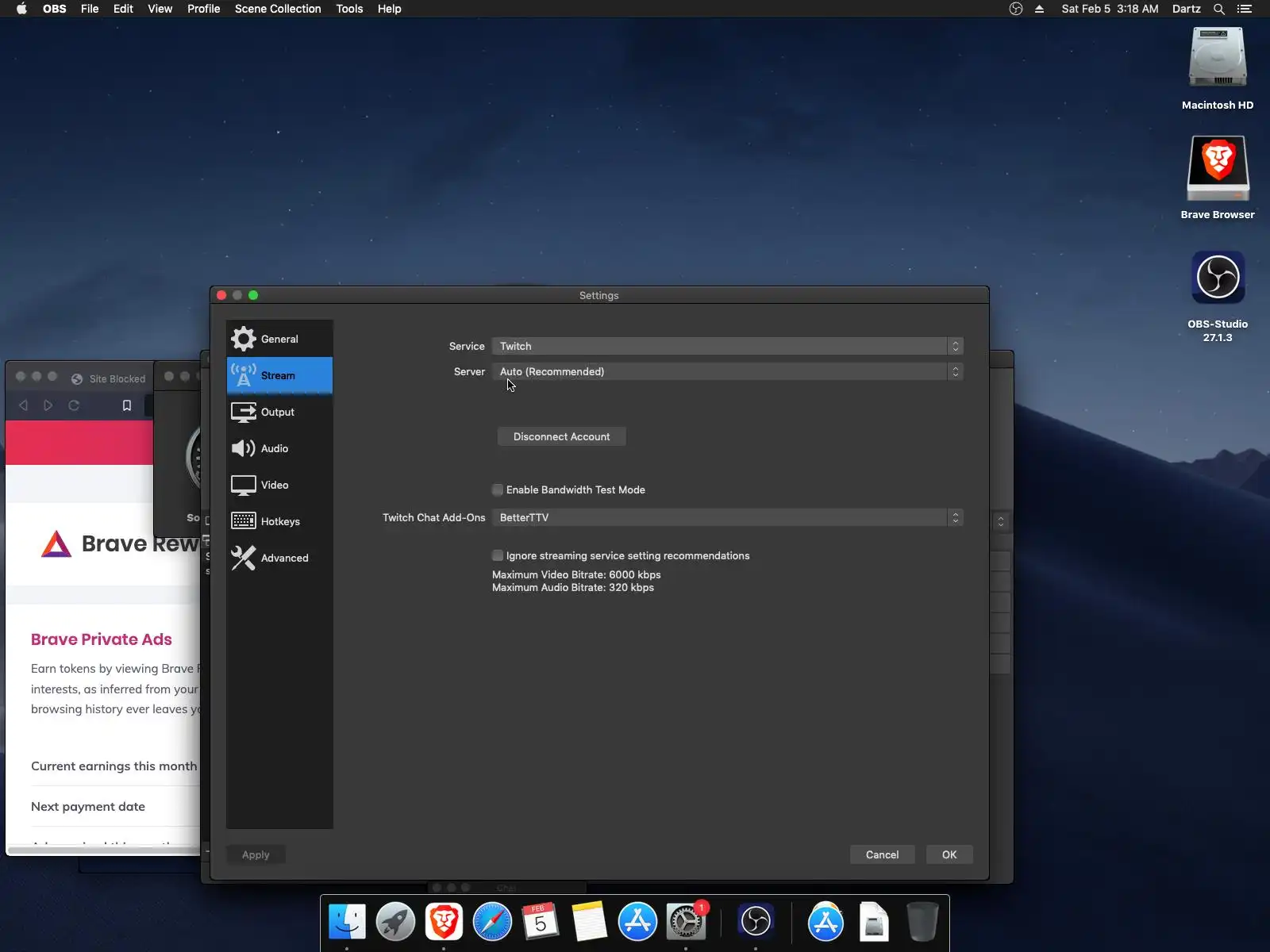Open Safari compass in Dock
Screen dimensions: 1270x952
point(492,922)
